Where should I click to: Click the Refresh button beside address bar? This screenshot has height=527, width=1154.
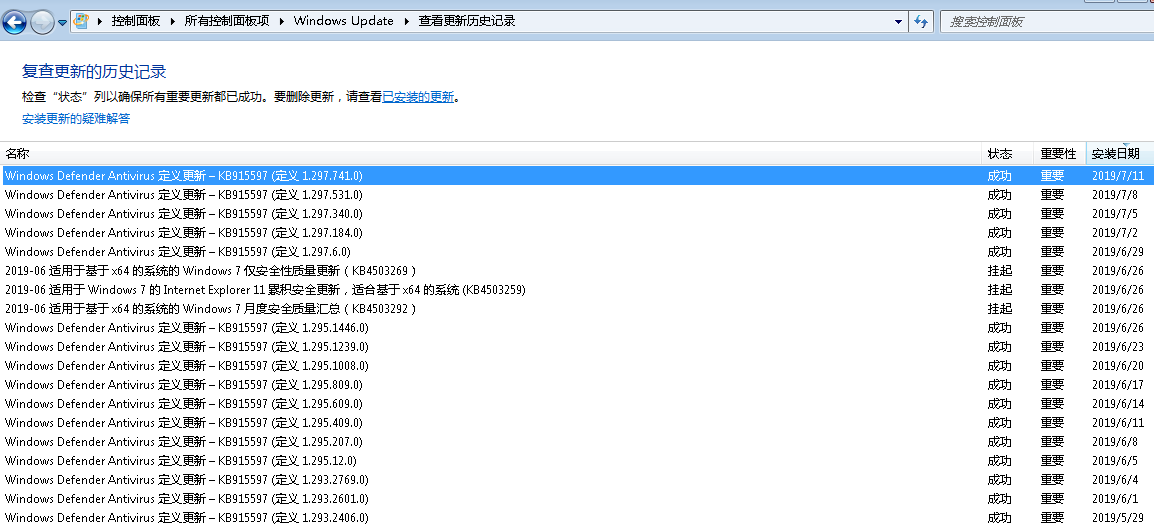921,22
